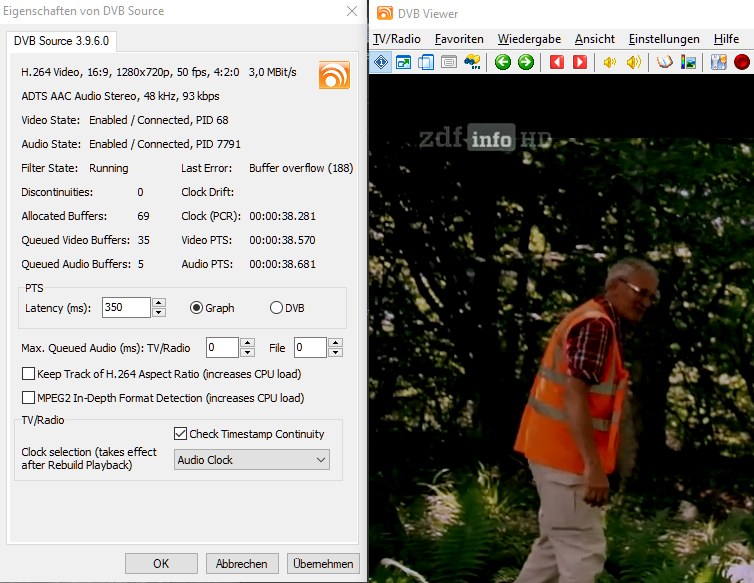Click the ADTS AAC Audio Stereo info line
Image resolution: width=754 pixels, height=583 pixels.
click(120, 96)
